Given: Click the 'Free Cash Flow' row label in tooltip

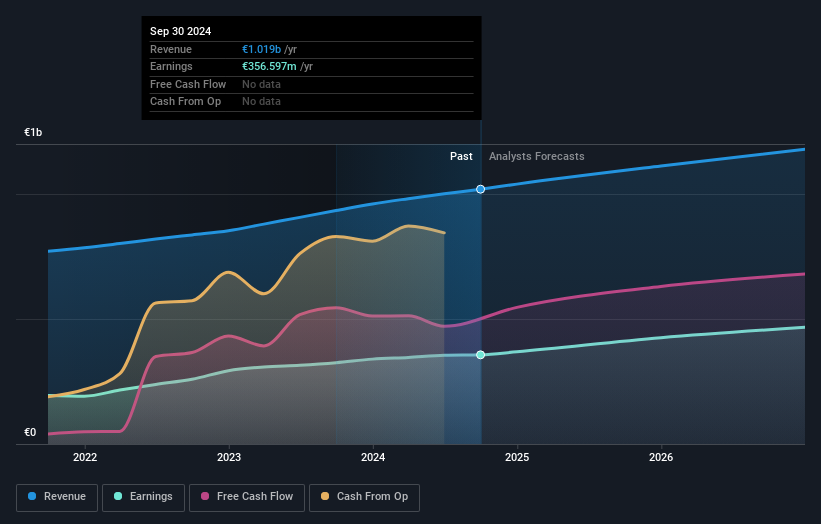Looking at the screenshot, I should click(x=188, y=84).
